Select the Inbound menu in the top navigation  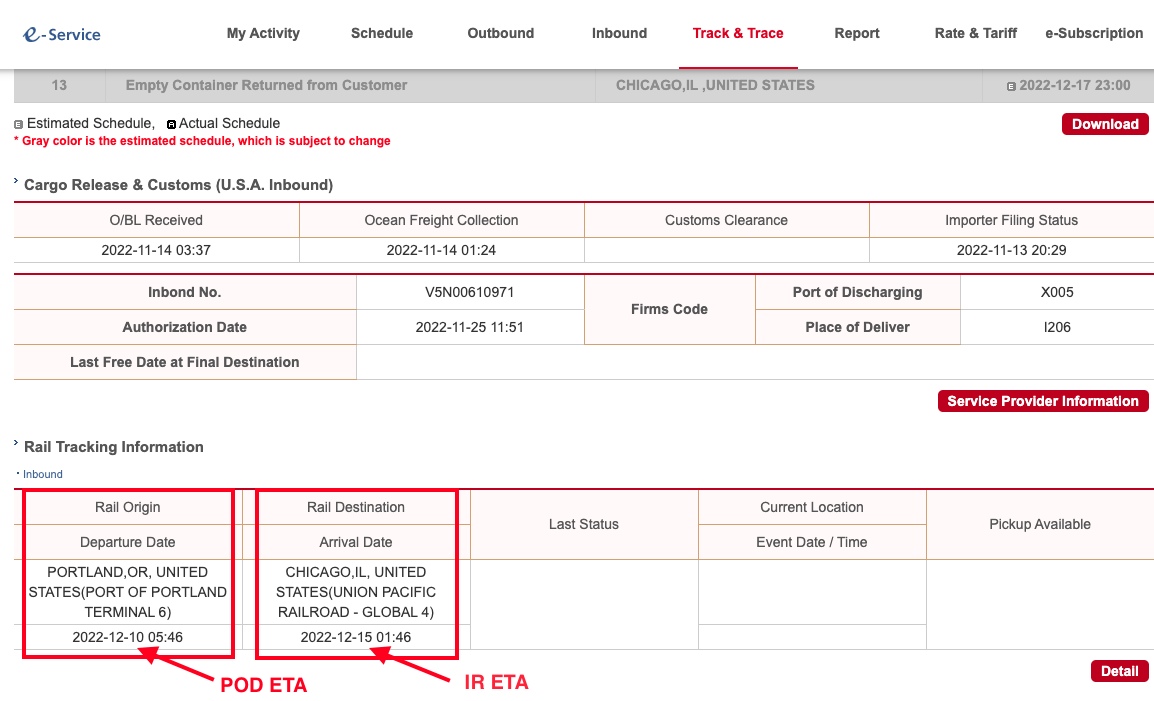(x=619, y=33)
